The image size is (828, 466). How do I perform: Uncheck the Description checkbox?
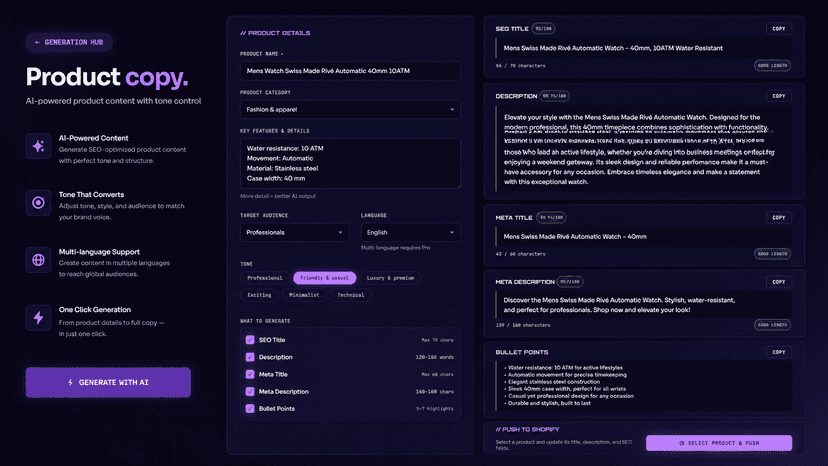250,357
